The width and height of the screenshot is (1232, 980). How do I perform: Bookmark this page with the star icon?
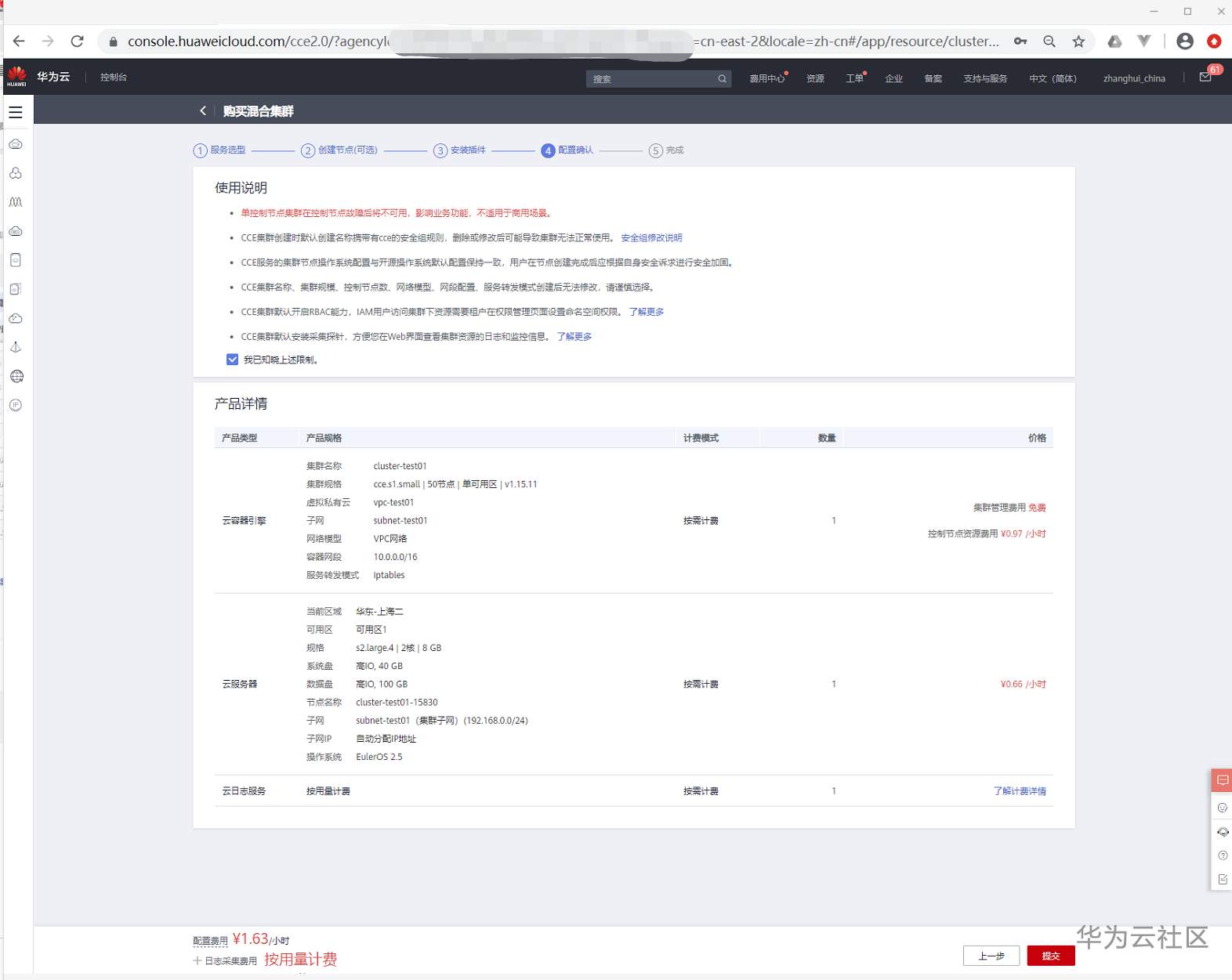(x=1079, y=41)
